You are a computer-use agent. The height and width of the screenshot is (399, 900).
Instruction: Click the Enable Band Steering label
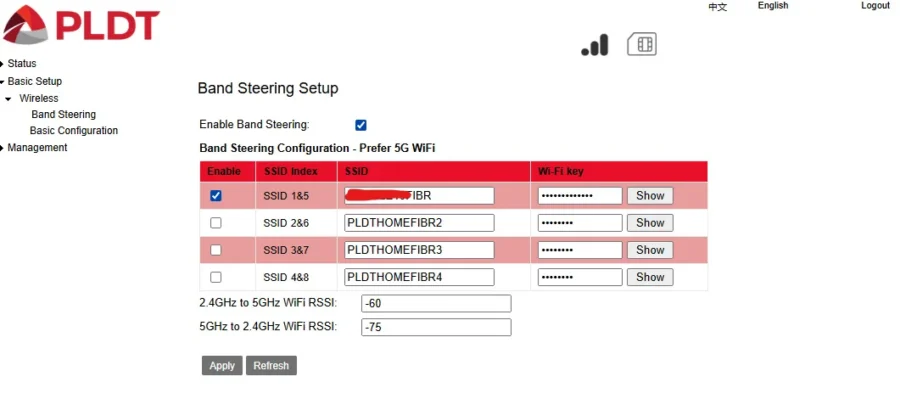(x=254, y=125)
